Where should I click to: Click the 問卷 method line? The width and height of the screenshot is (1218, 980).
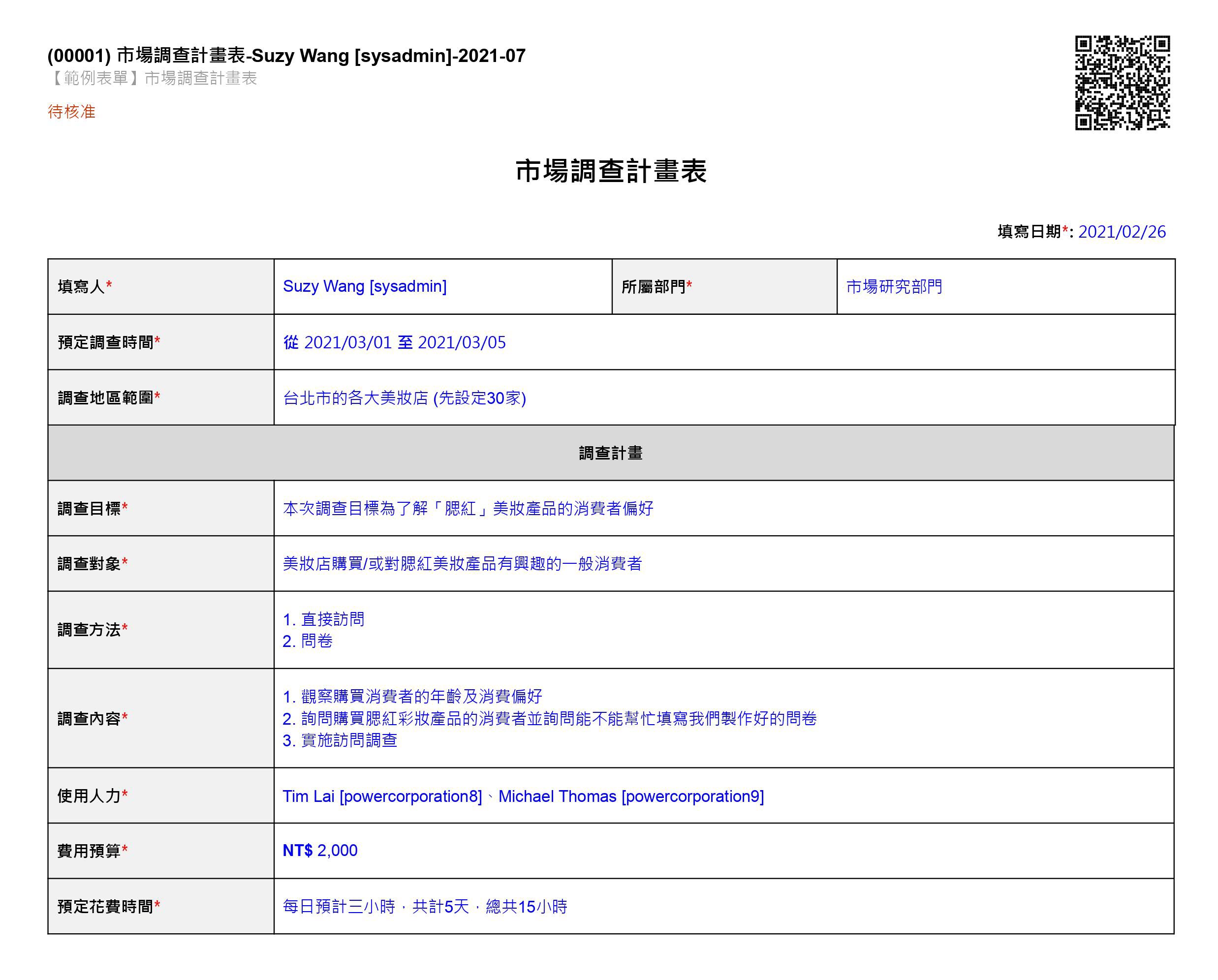click(308, 641)
